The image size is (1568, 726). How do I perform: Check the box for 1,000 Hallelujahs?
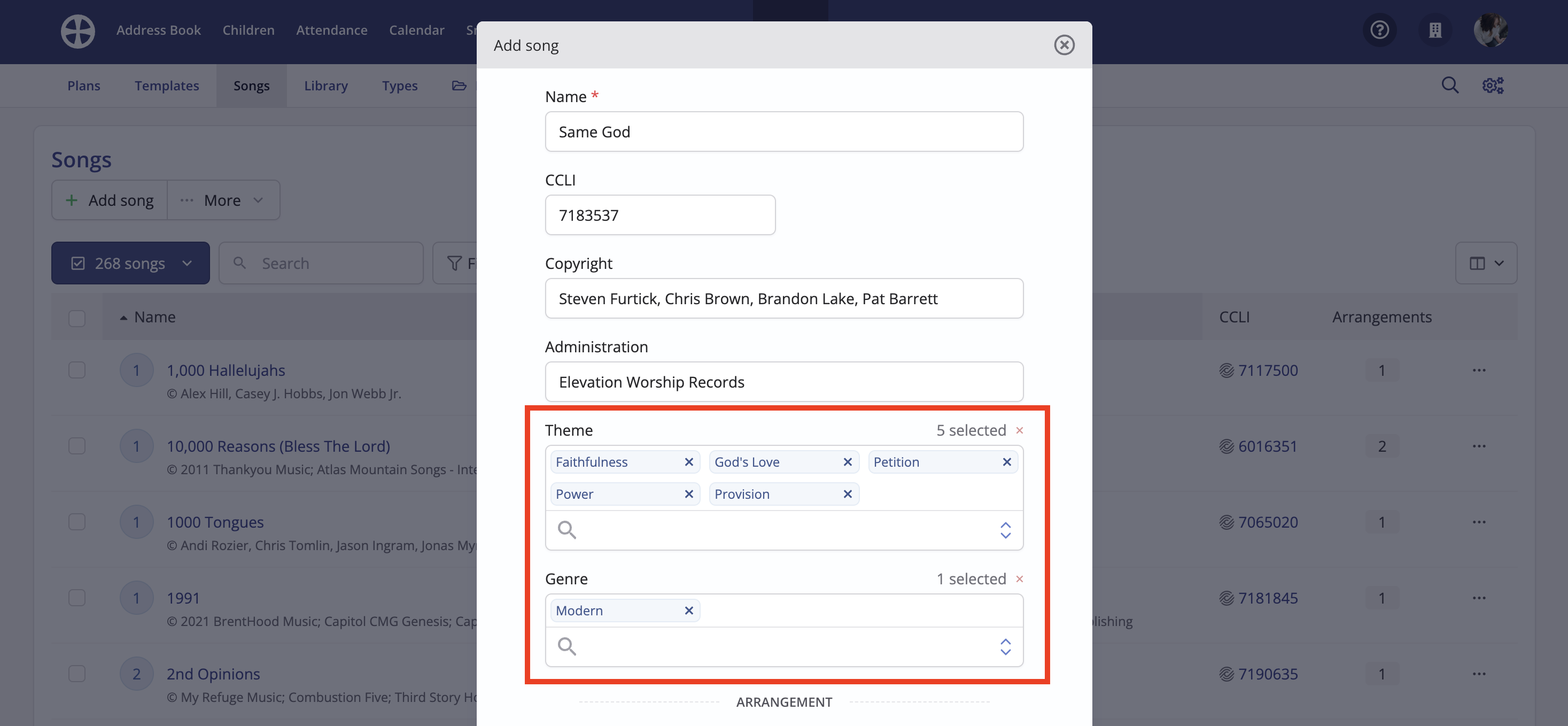pyautogui.click(x=77, y=370)
